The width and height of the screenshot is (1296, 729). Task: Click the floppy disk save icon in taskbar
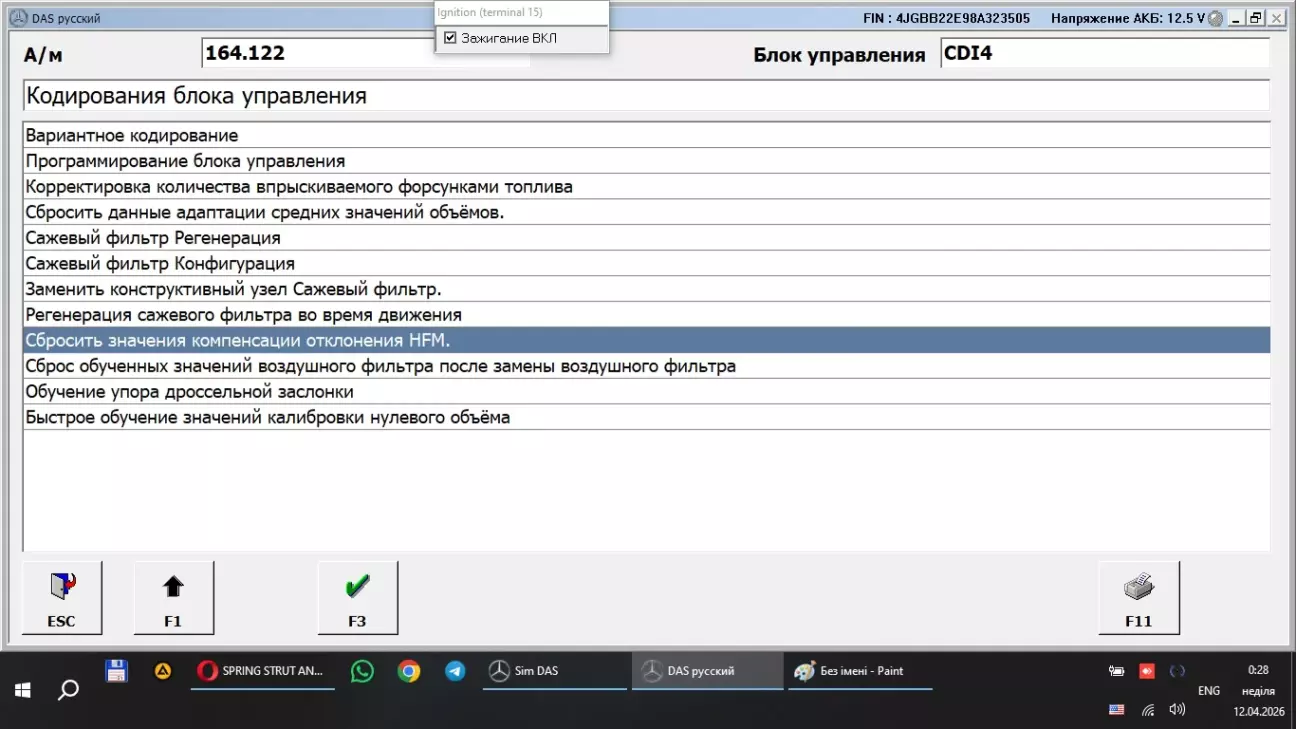tap(116, 671)
